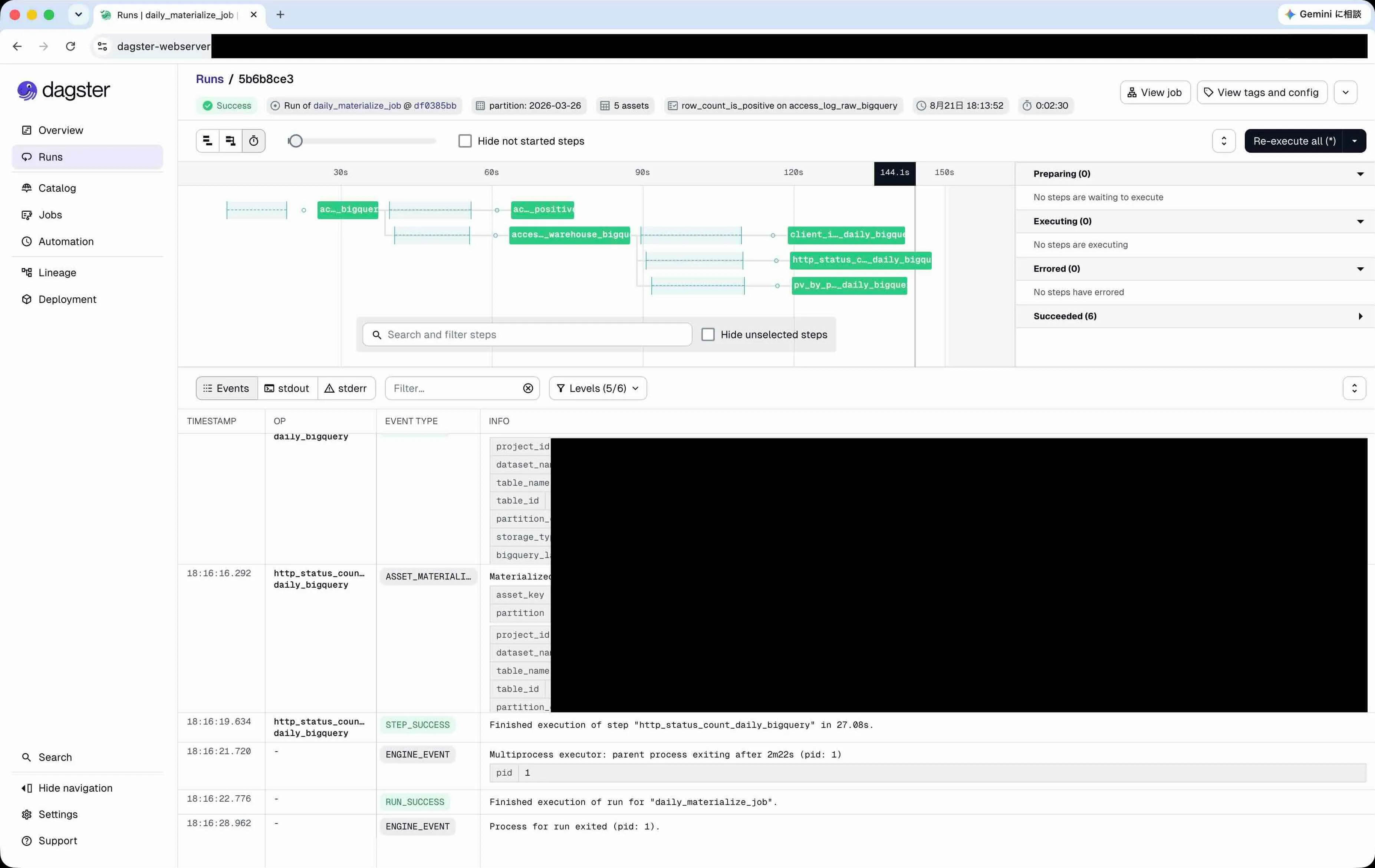Image resolution: width=1375 pixels, height=868 pixels.
Task: Focus the Search and filter steps field
Action: [527, 334]
